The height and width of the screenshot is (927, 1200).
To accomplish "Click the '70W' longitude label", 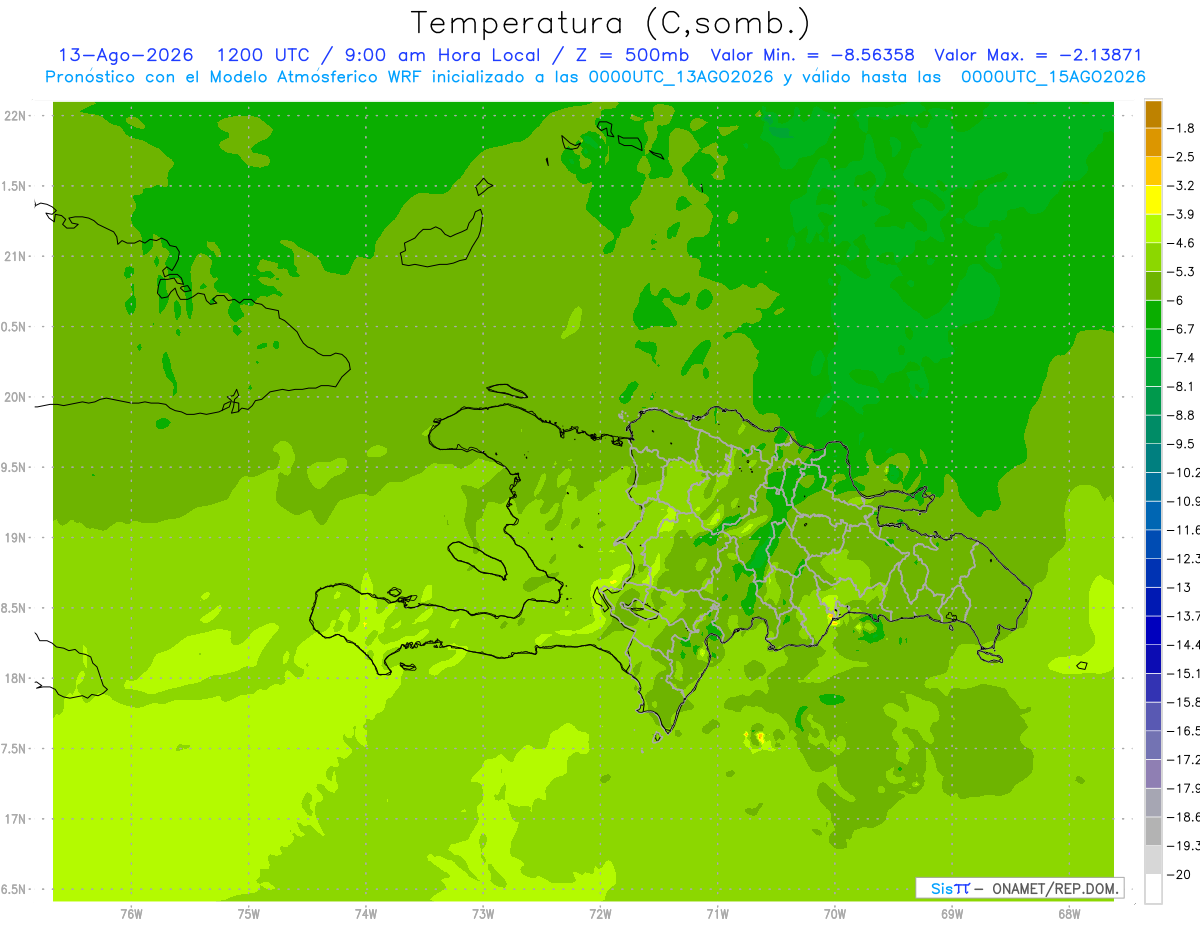I will pyautogui.click(x=835, y=914).
